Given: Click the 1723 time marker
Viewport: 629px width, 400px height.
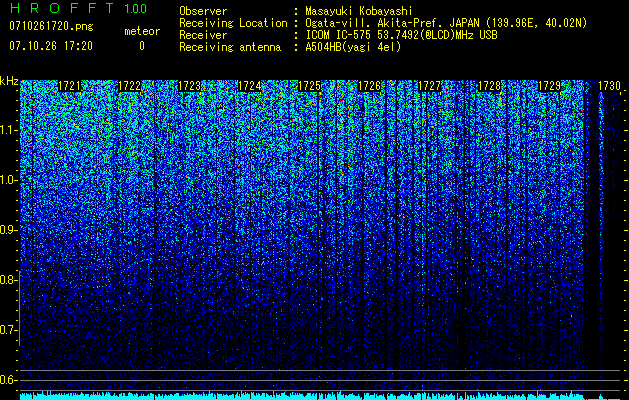Looking at the screenshot, I should pyautogui.click(x=189, y=86).
